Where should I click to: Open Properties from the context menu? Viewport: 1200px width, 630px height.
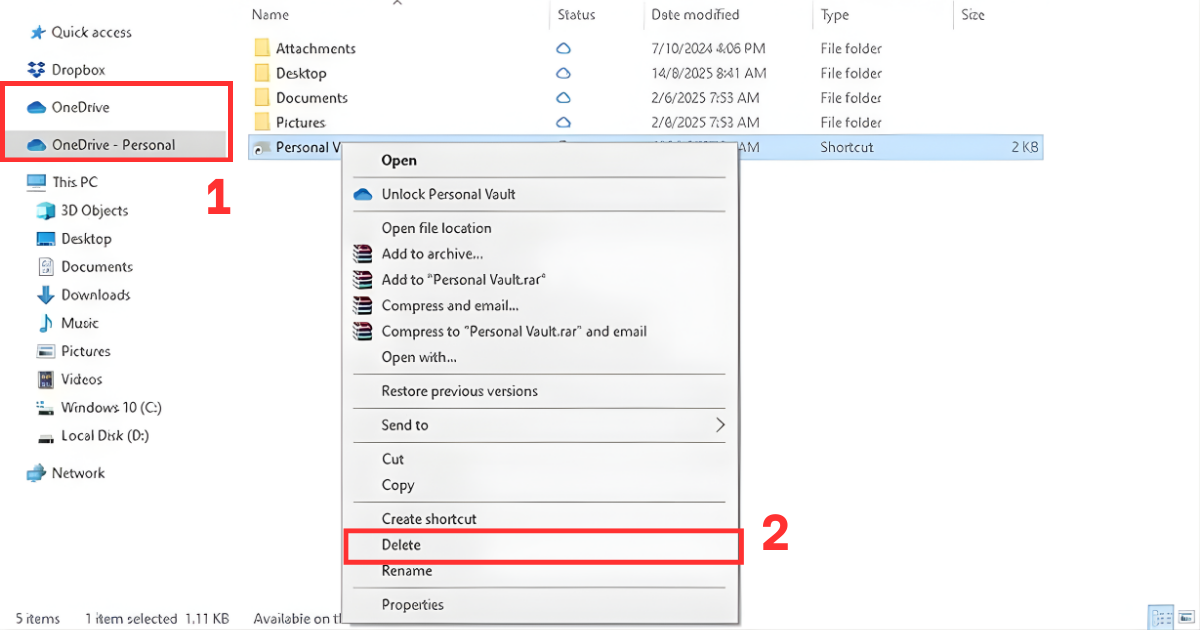coord(413,605)
